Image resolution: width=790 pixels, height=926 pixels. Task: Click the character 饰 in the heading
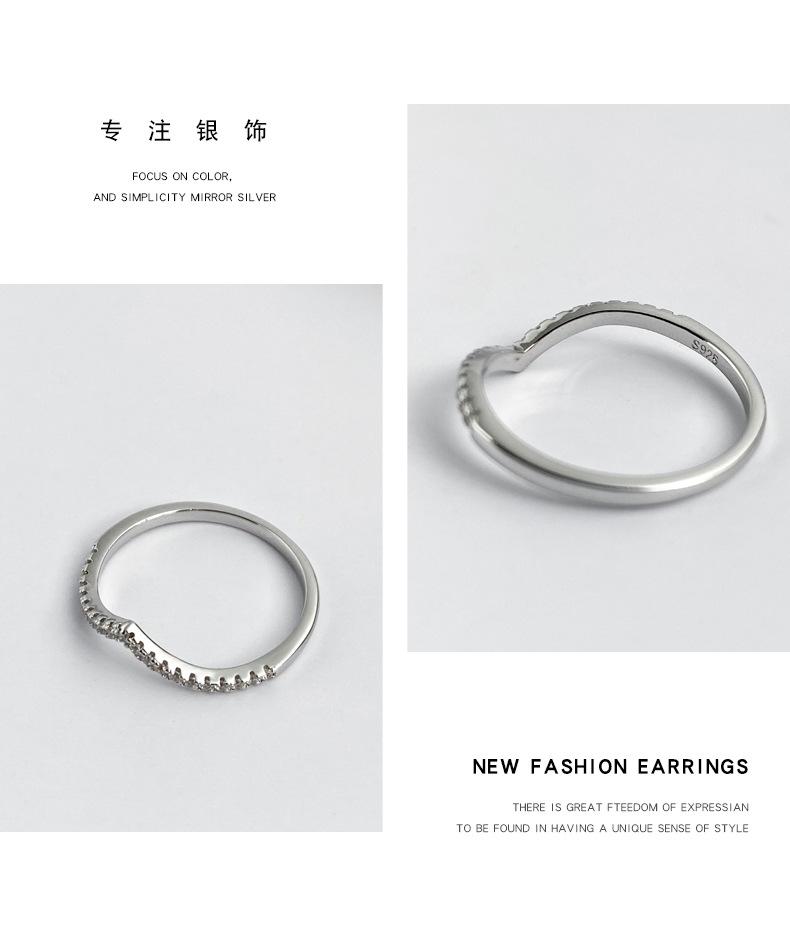256,131
